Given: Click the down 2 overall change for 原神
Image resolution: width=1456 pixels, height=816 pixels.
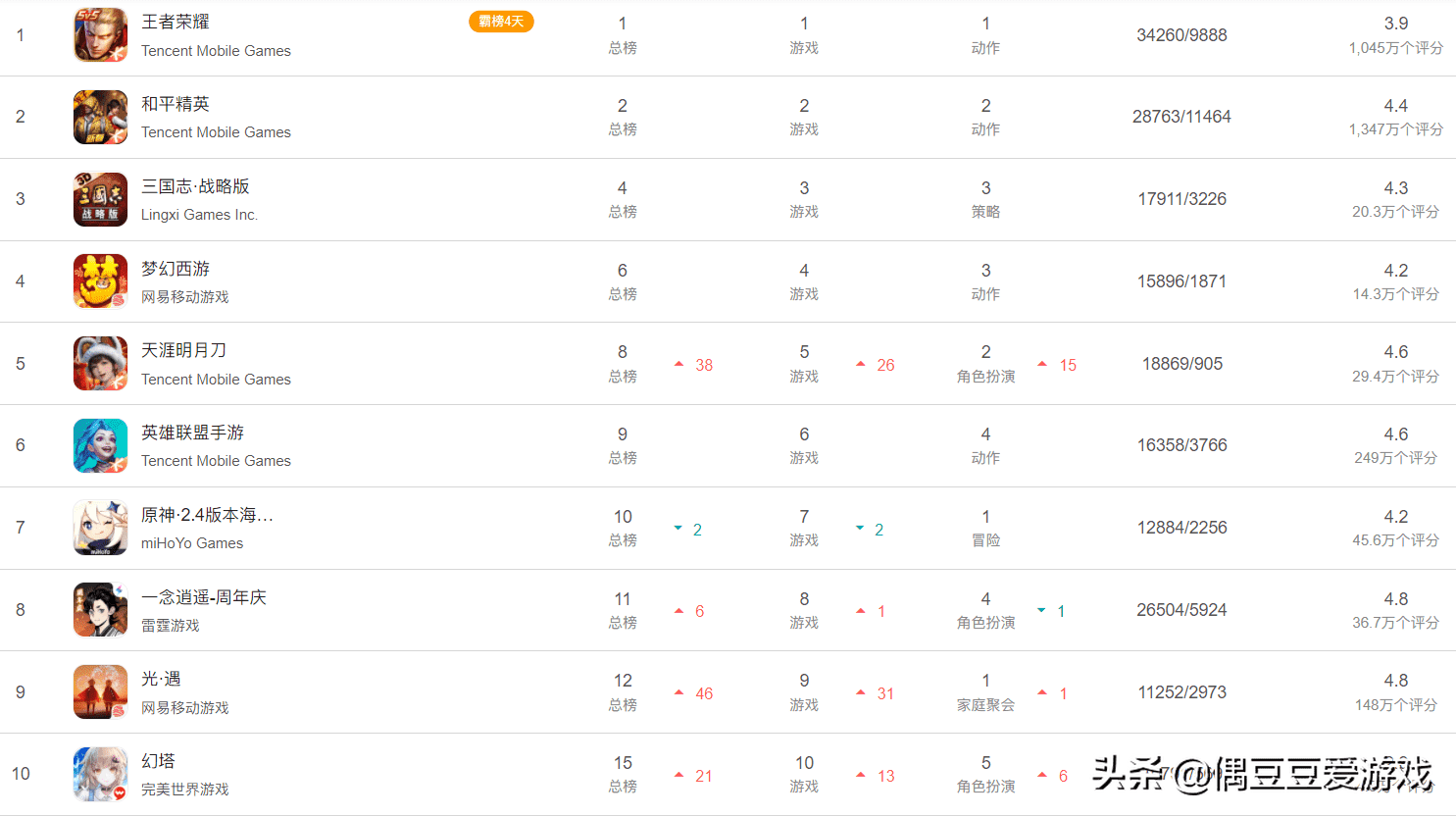Looking at the screenshot, I should tap(688, 530).
